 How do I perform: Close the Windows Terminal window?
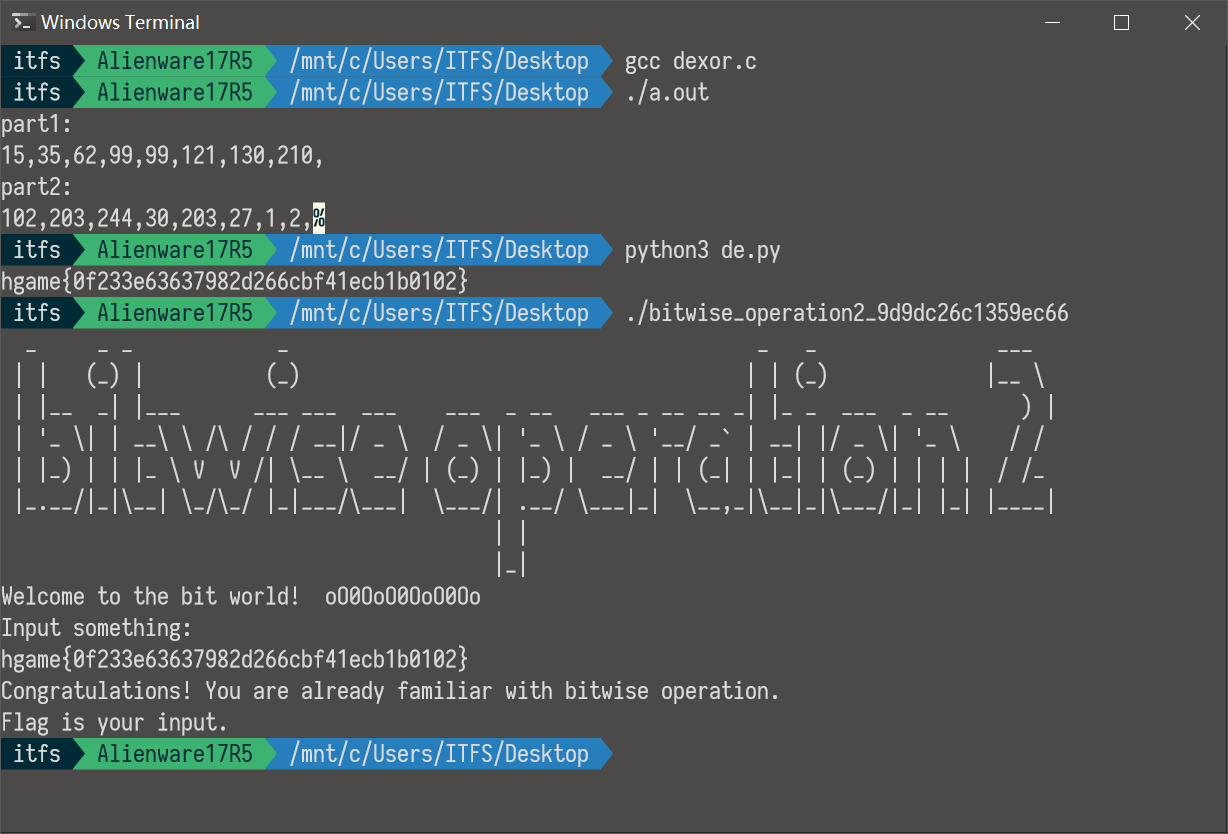tap(1191, 22)
